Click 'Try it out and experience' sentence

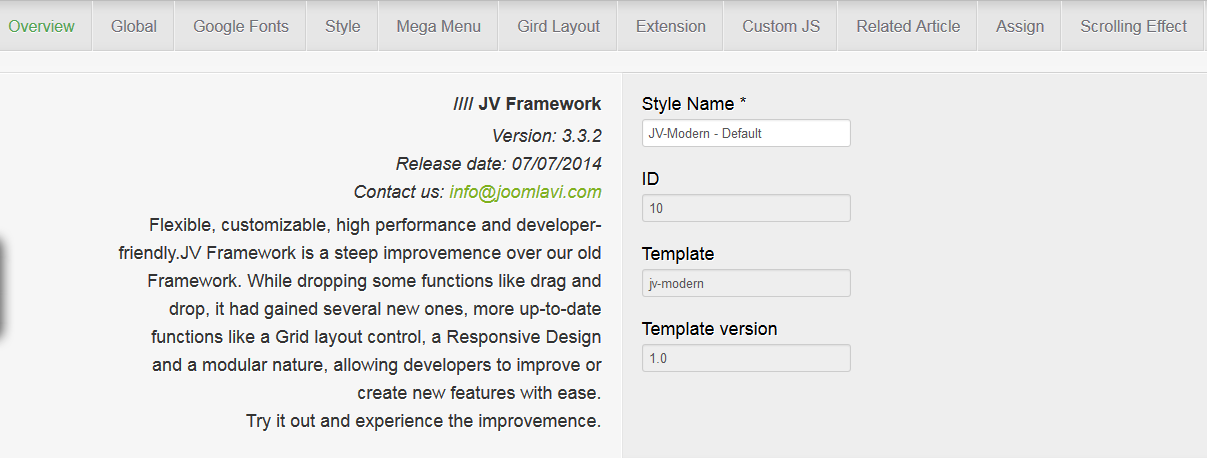[x=424, y=421]
